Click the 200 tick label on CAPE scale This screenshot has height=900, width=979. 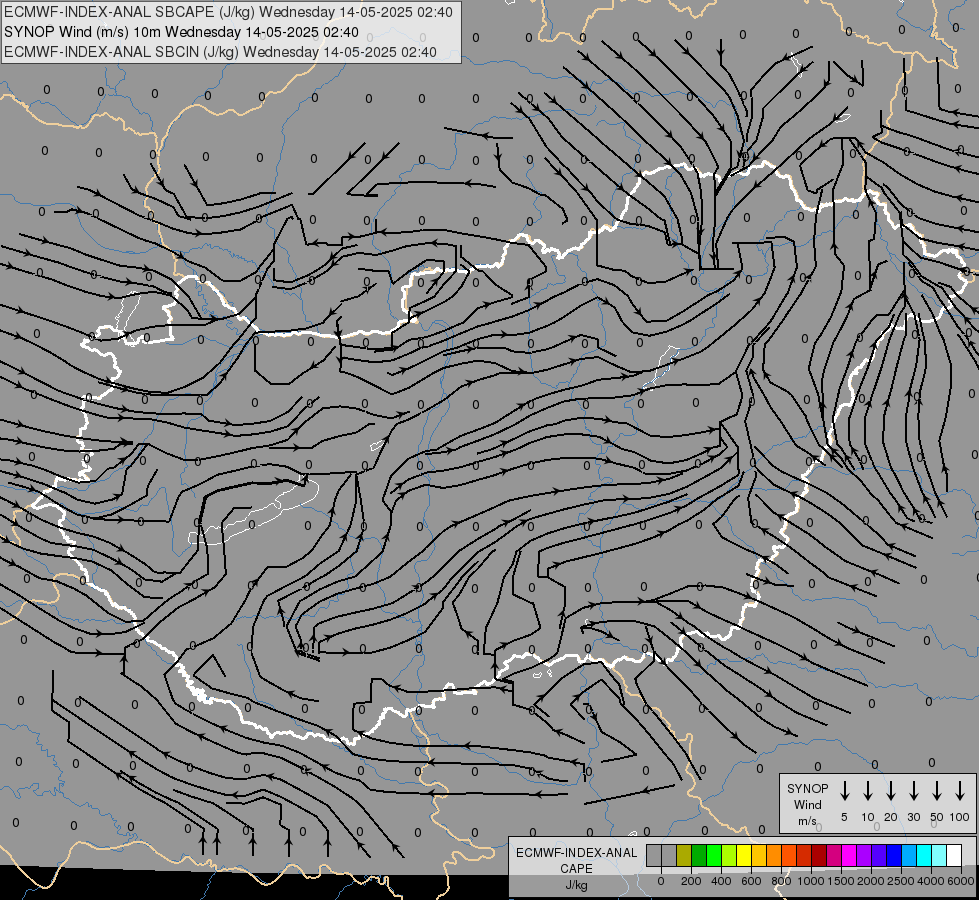(691, 881)
